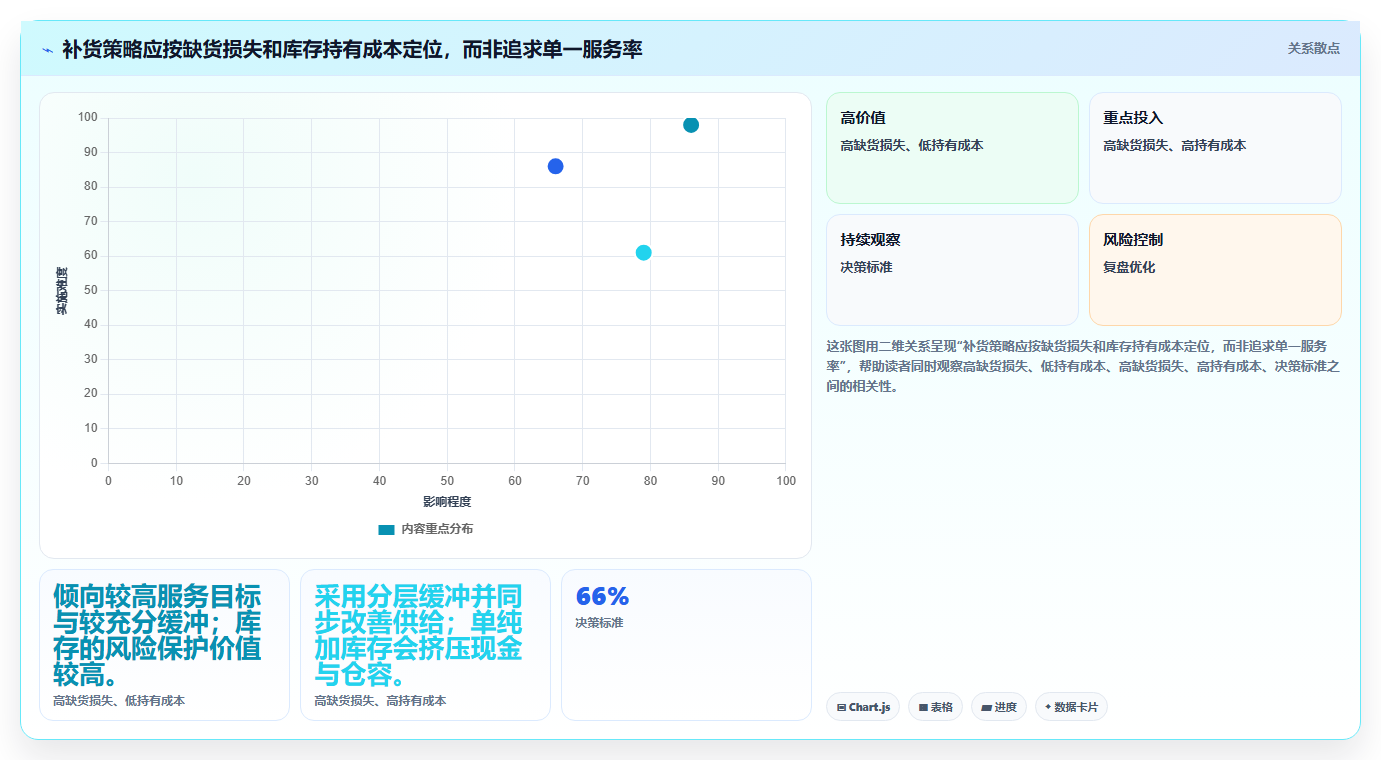Click the card starting 倾向较高服务目标

tap(164, 645)
